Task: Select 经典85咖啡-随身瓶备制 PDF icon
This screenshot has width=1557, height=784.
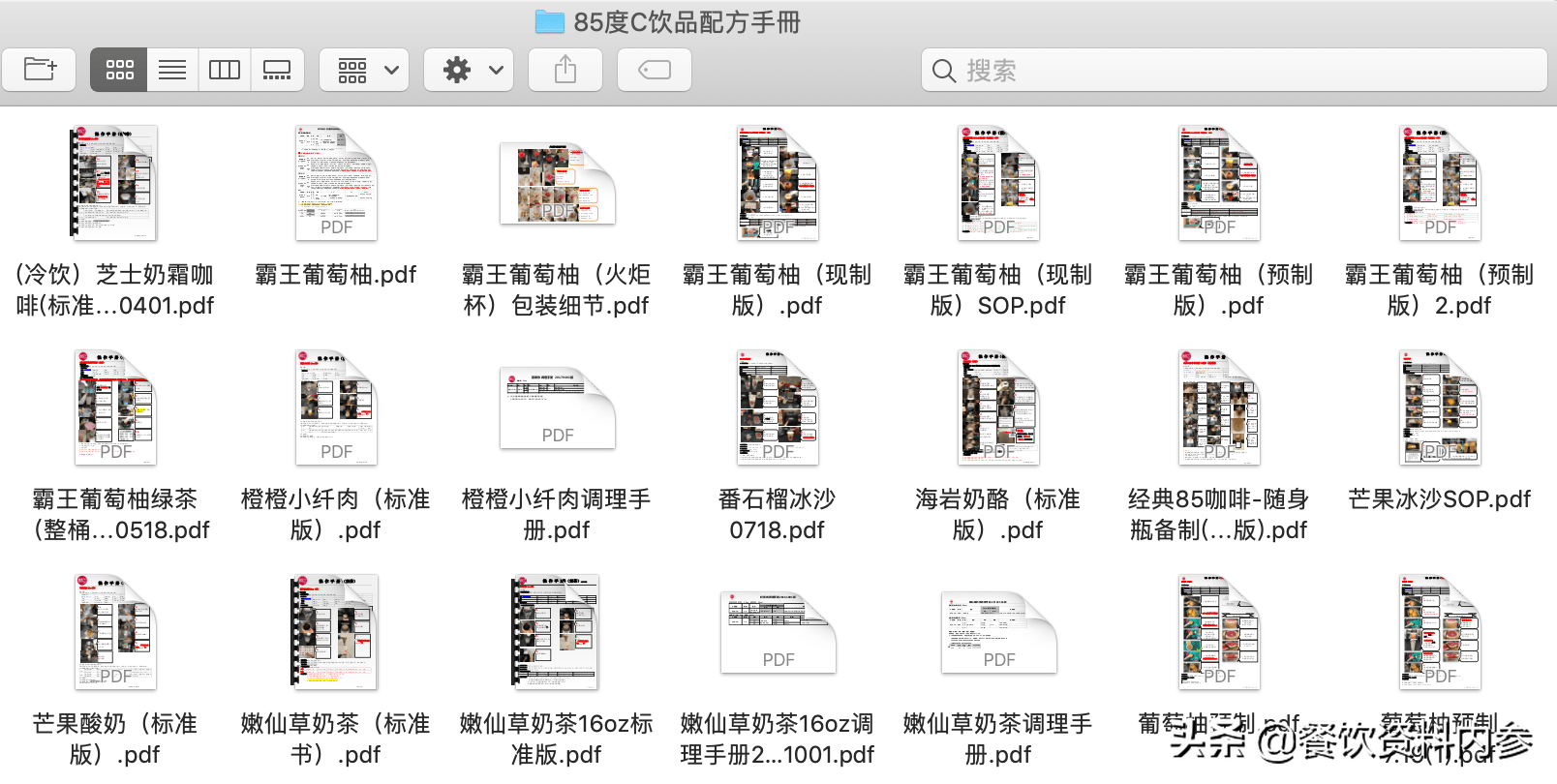Action: click(x=1219, y=407)
